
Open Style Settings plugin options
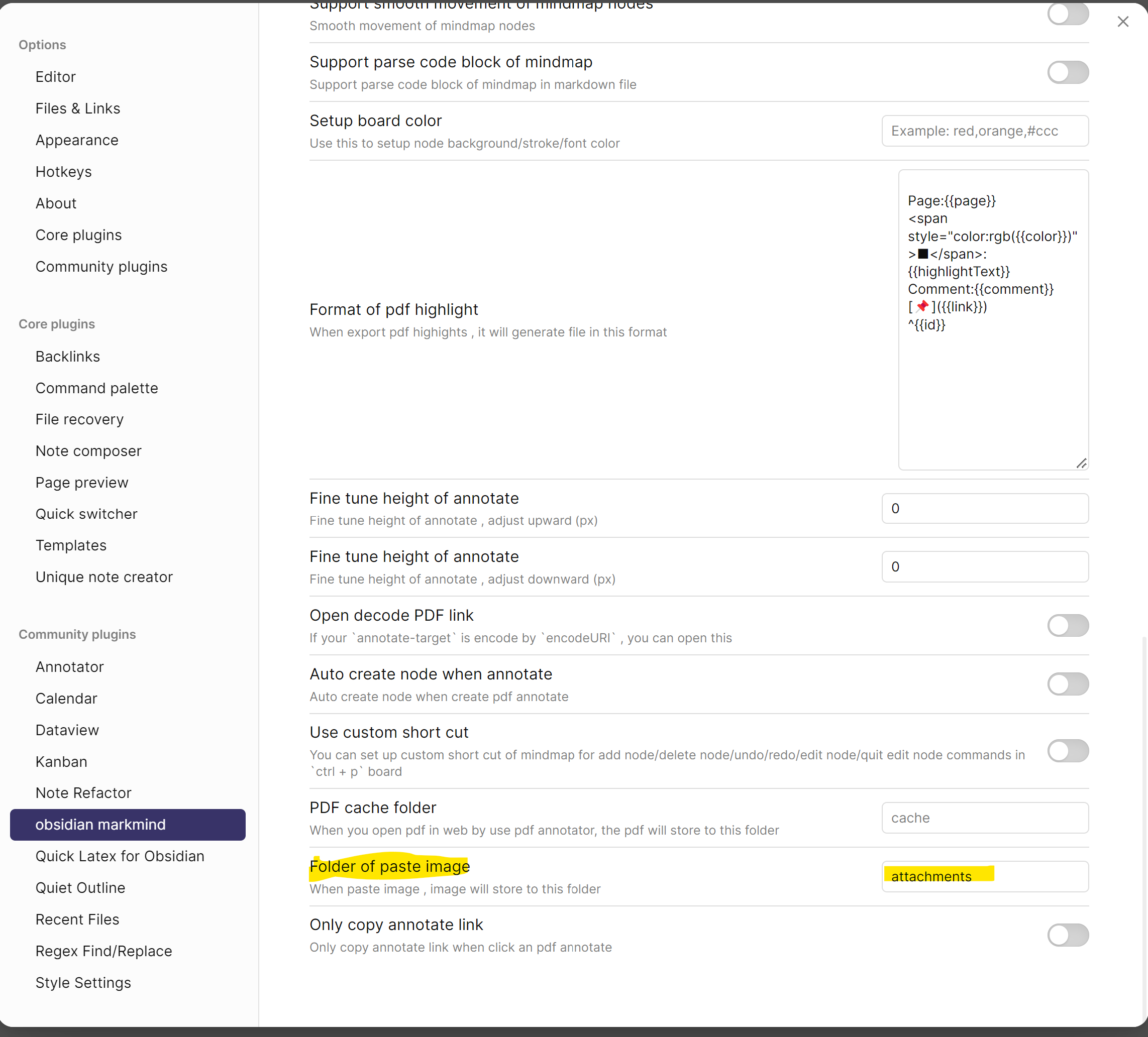click(x=83, y=982)
